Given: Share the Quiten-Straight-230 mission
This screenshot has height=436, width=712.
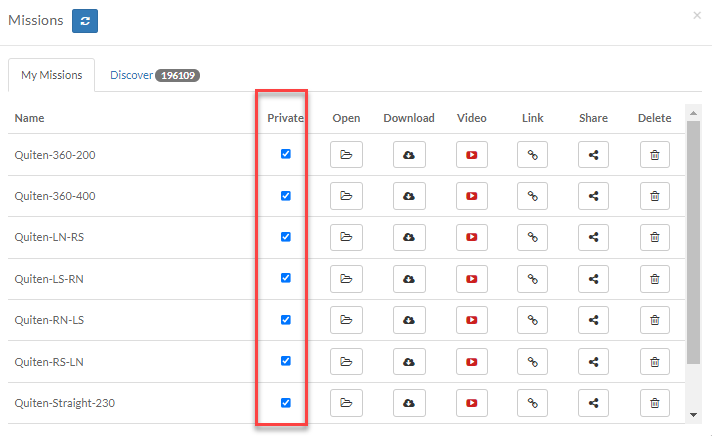Looking at the screenshot, I should pyautogui.click(x=593, y=403).
